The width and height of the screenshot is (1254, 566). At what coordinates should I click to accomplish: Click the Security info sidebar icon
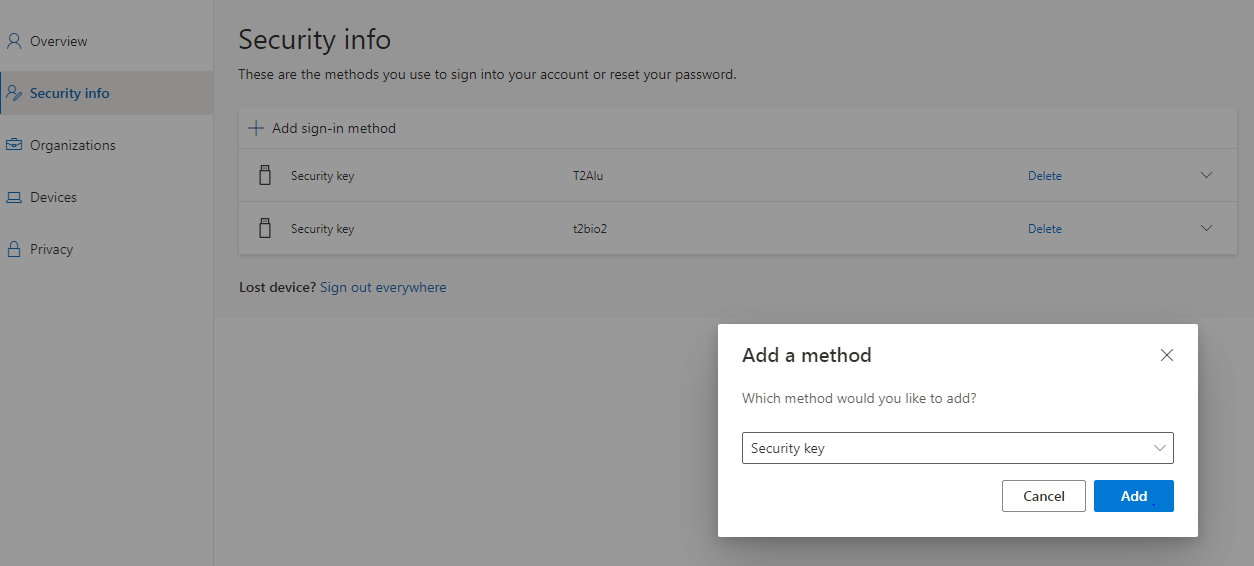click(x=14, y=93)
